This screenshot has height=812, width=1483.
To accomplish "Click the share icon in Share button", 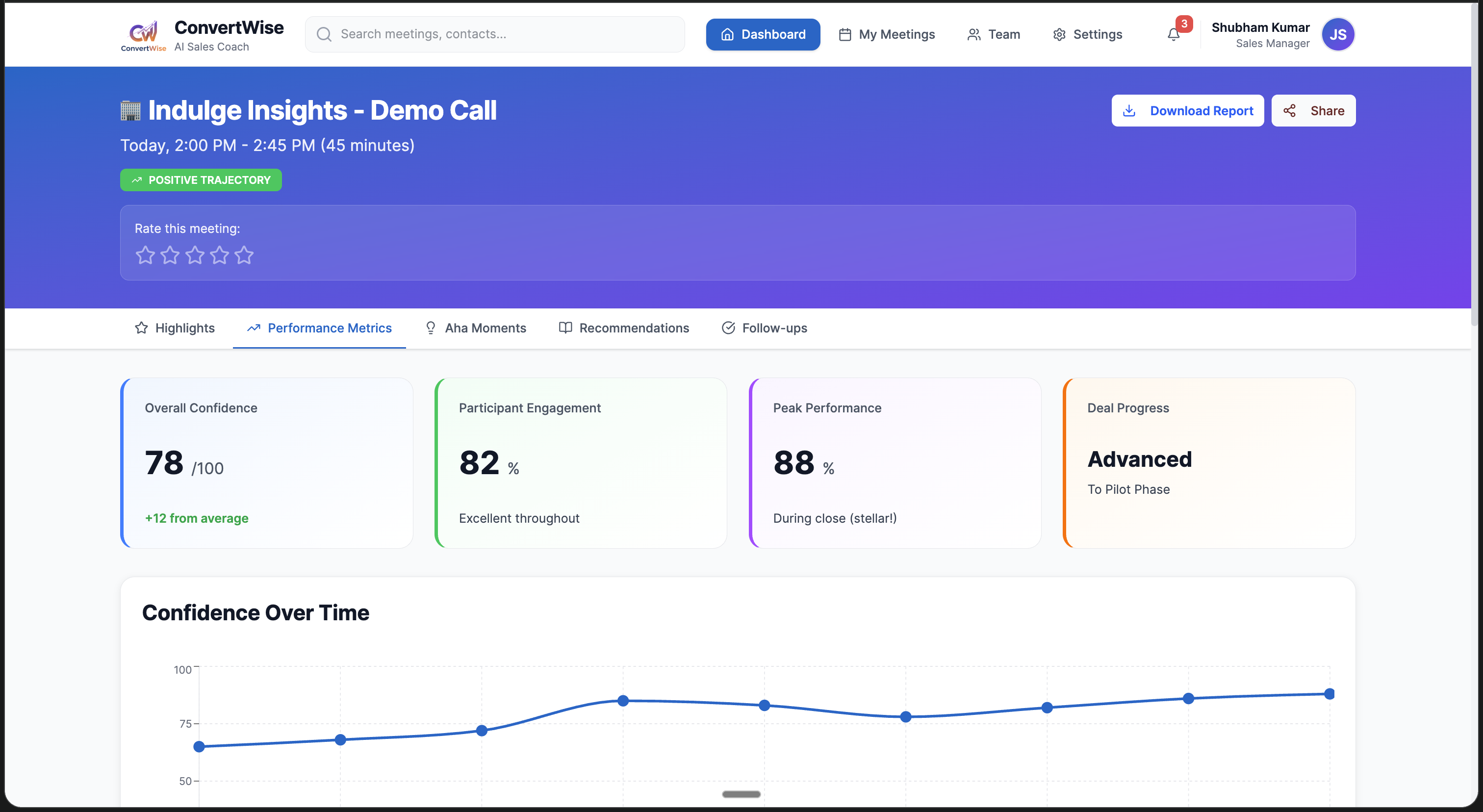I will [x=1290, y=110].
